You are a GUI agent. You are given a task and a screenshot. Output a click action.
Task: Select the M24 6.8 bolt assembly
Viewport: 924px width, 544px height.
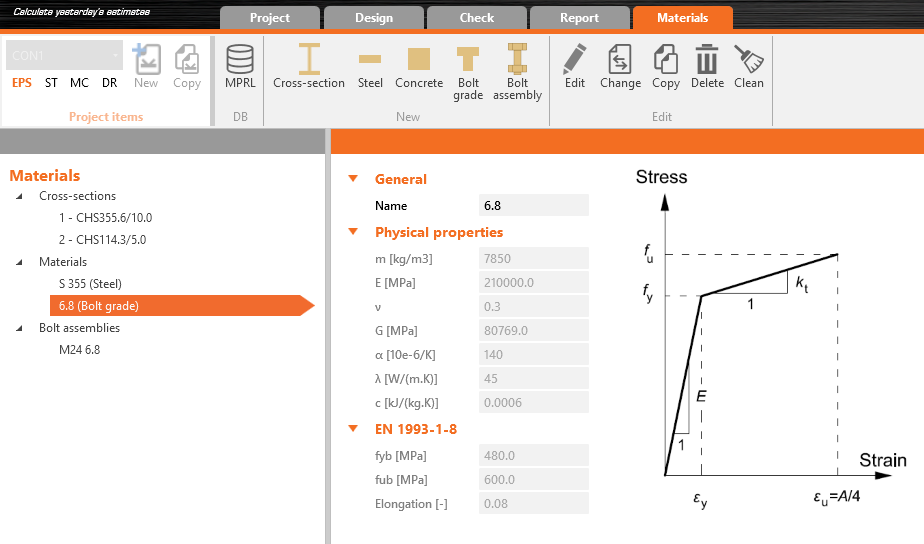coord(79,350)
